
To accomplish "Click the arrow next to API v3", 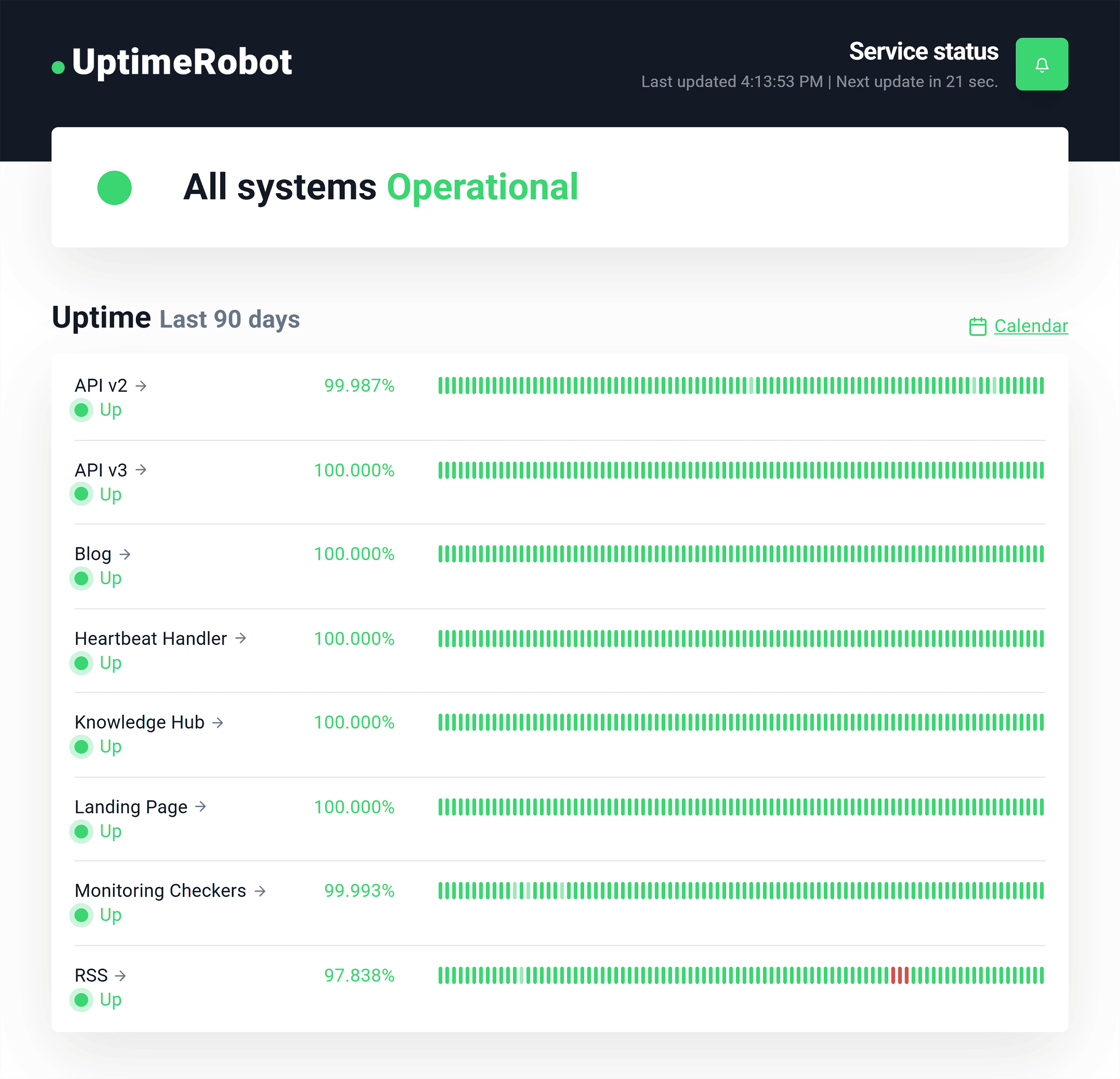I will tap(141, 470).
